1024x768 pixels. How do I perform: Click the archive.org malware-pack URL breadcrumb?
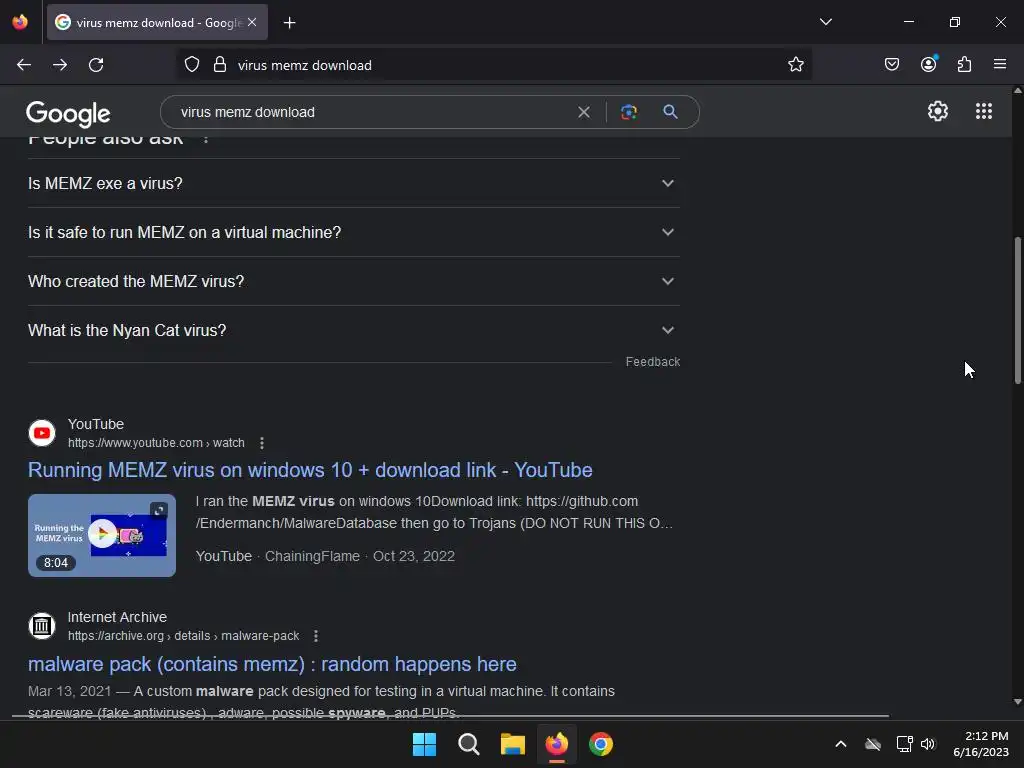coord(184,635)
